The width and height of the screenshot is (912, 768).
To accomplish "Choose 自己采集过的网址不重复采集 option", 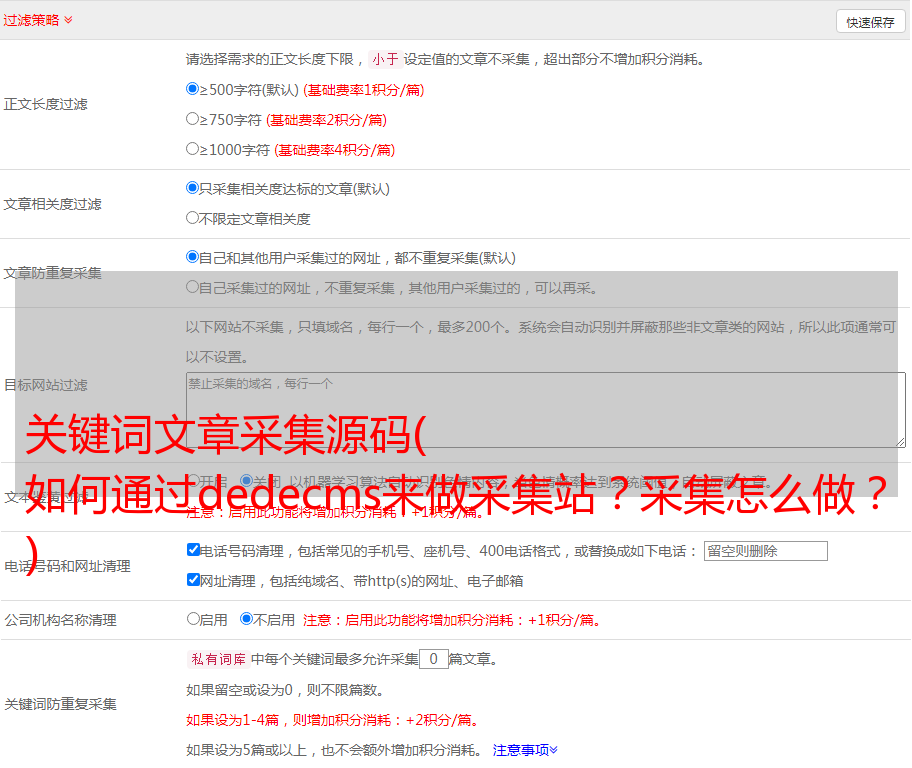I will pyautogui.click(x=193, y=287).
